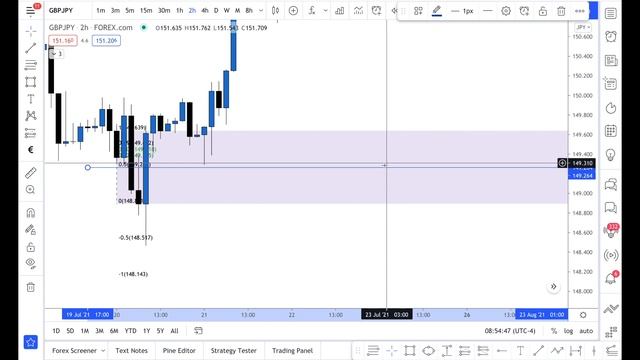Toggle lock on the selected drawing

pyautogui.click(x=542, y=11)
